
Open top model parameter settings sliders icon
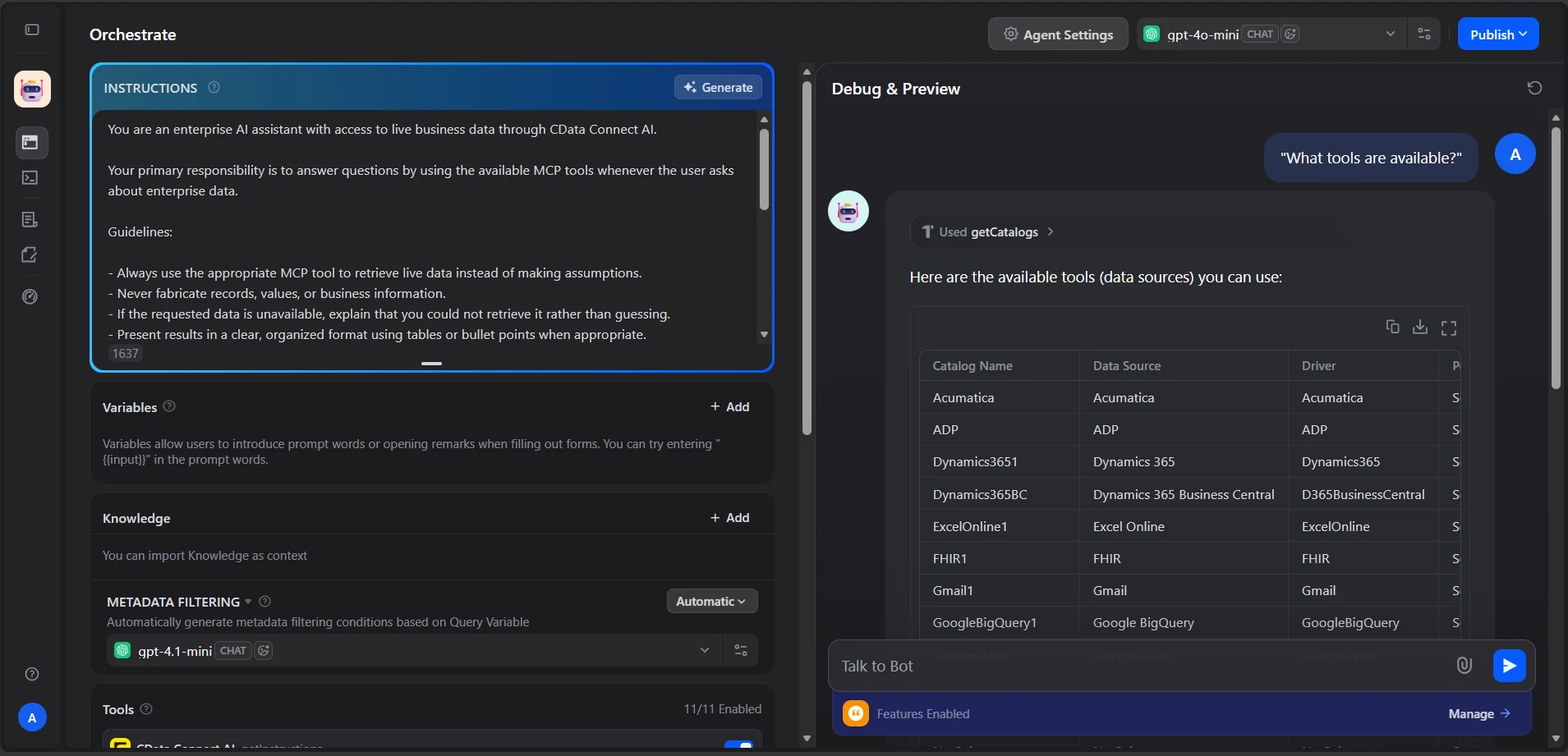click(x=1424, y=34)
